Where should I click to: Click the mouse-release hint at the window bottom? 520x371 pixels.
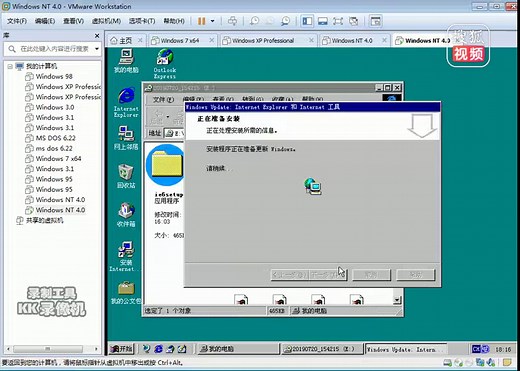point(92,363)
